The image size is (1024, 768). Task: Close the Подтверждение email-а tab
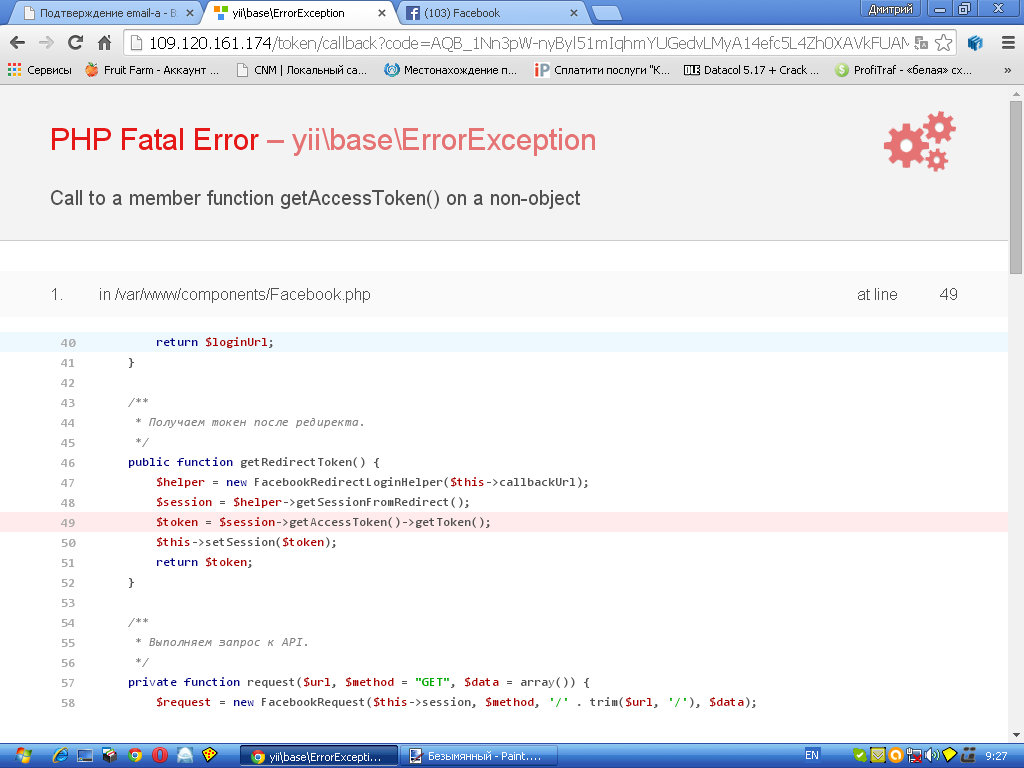click(190, 13)
